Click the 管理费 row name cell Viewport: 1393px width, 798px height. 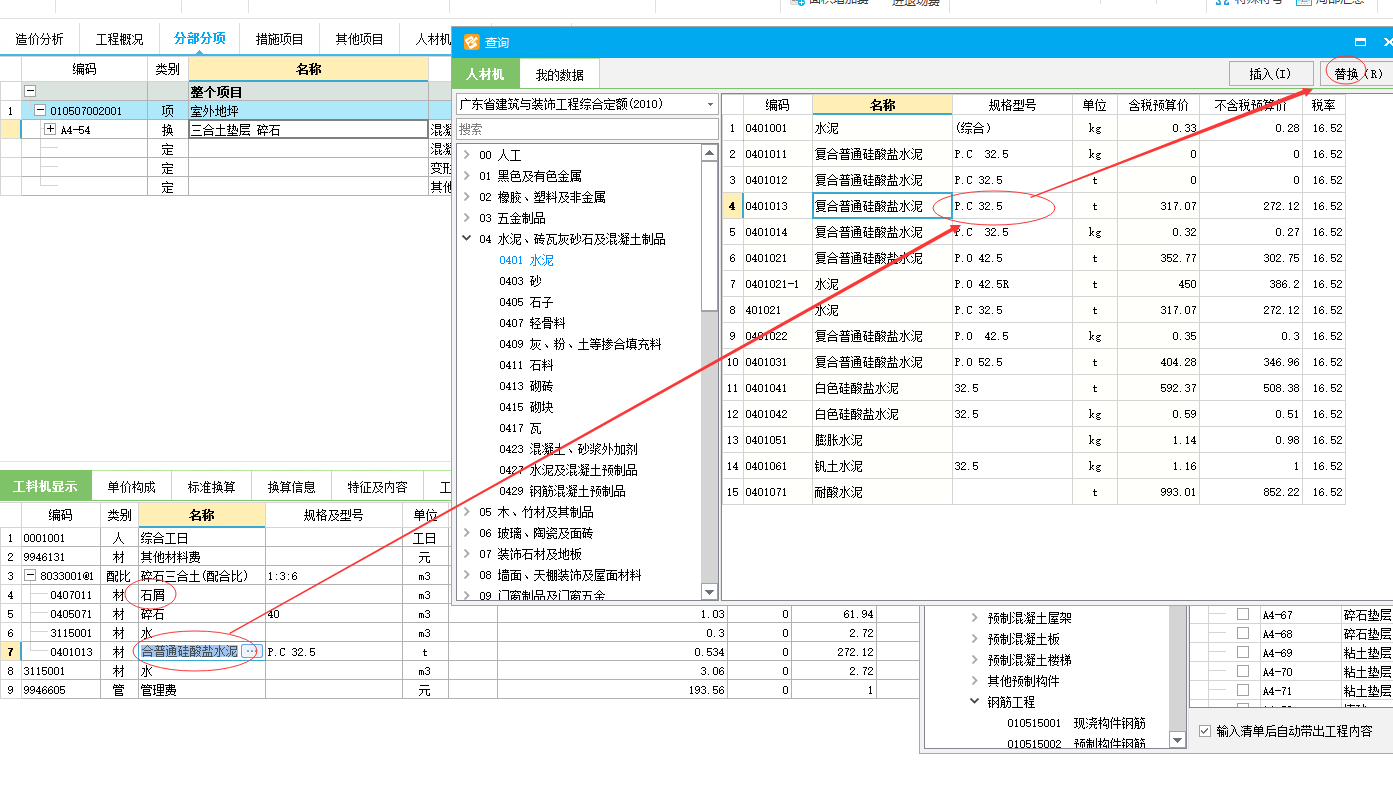click(202, 690)
